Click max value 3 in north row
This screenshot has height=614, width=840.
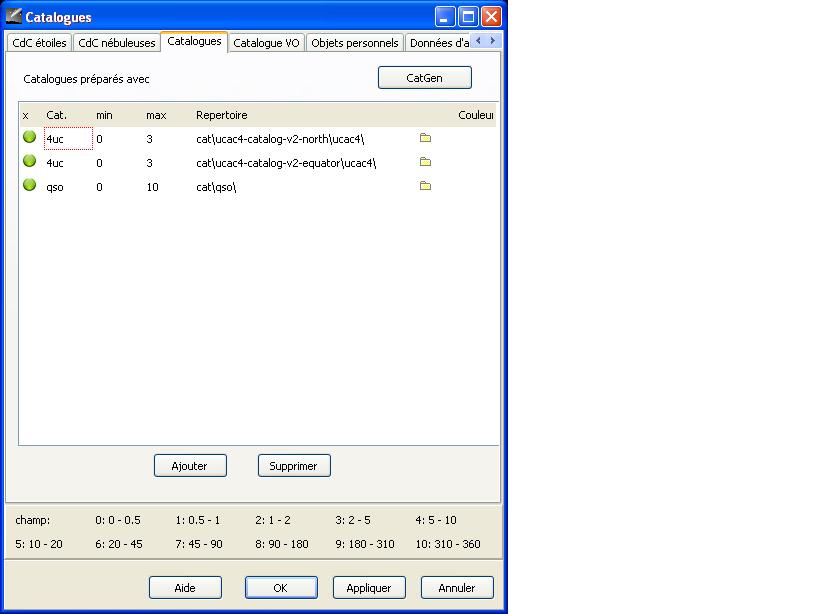coord(149,139)
